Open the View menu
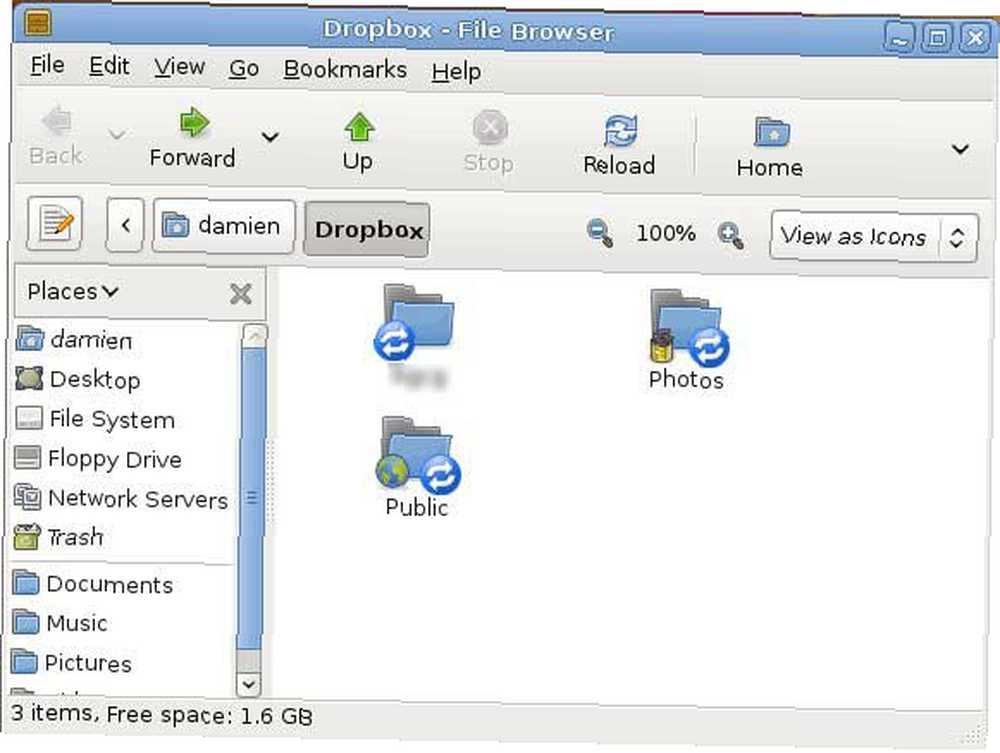 coord(179,67)
